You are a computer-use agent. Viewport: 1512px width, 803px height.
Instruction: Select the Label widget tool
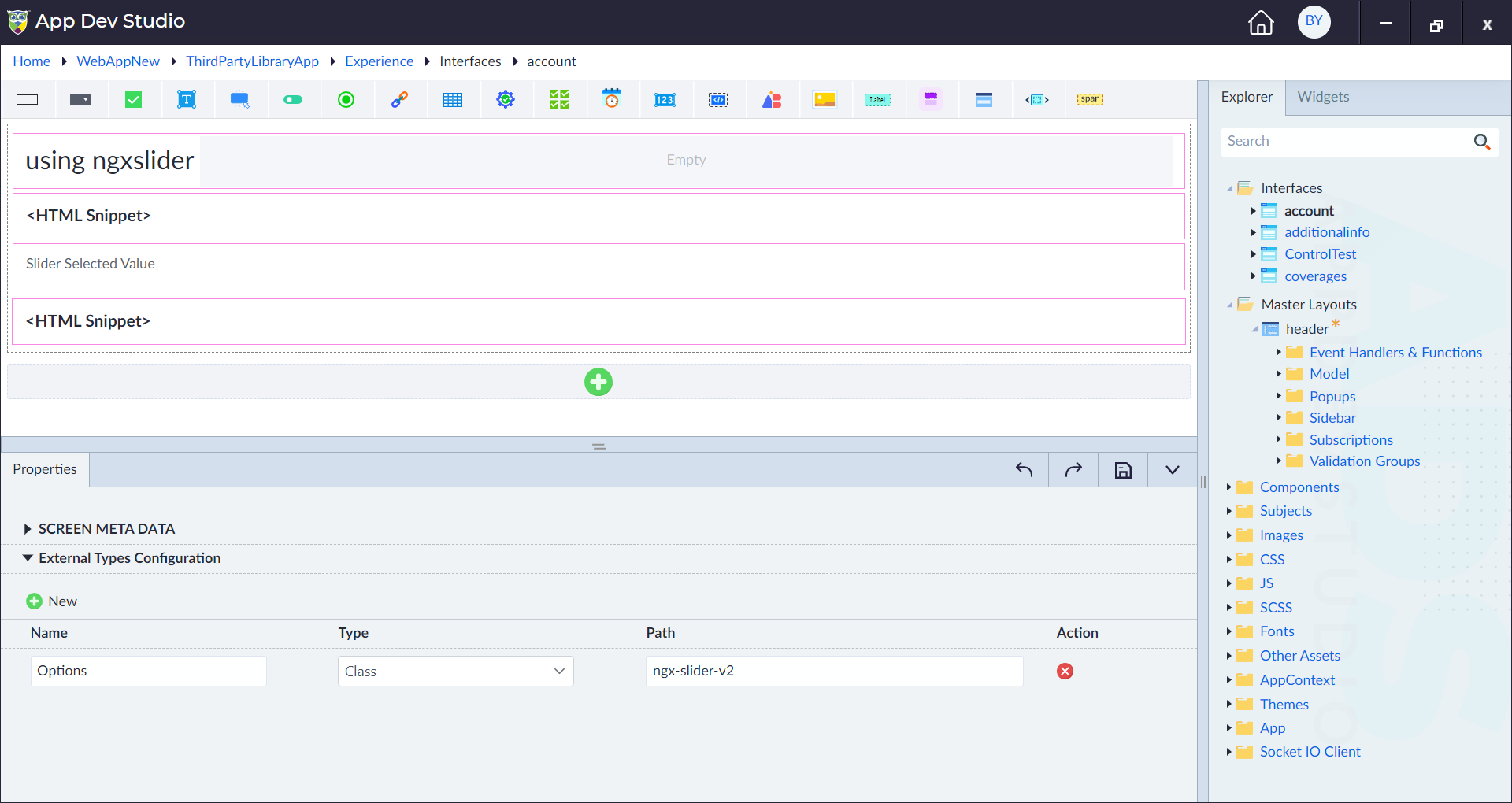point(877,100)
